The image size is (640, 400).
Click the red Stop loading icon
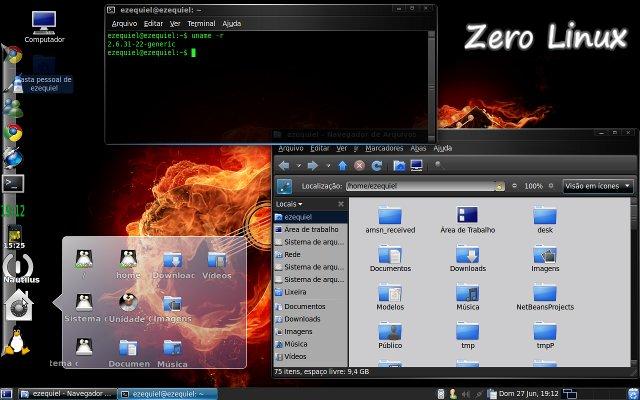[x=359, y=165]
